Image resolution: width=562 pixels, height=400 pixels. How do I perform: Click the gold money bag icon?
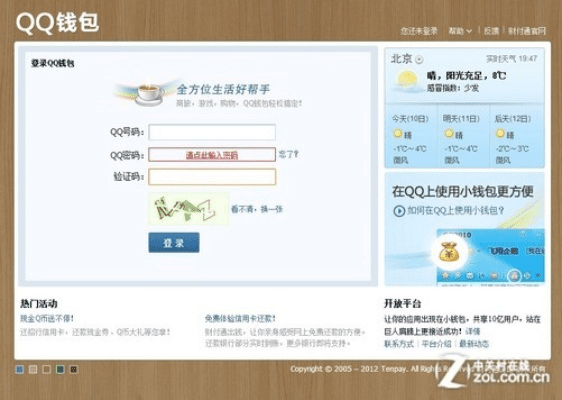point(449,252)
